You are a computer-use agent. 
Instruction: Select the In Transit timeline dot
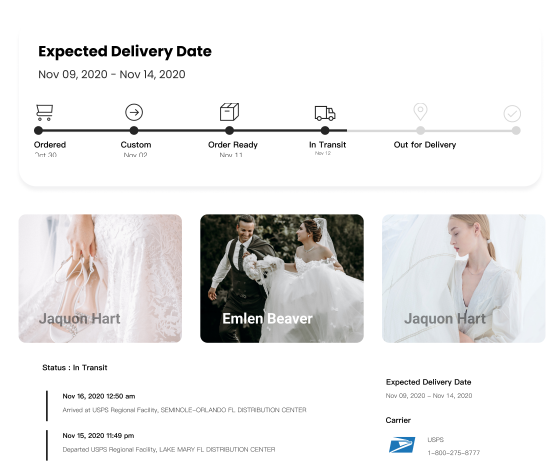(325, 131)
